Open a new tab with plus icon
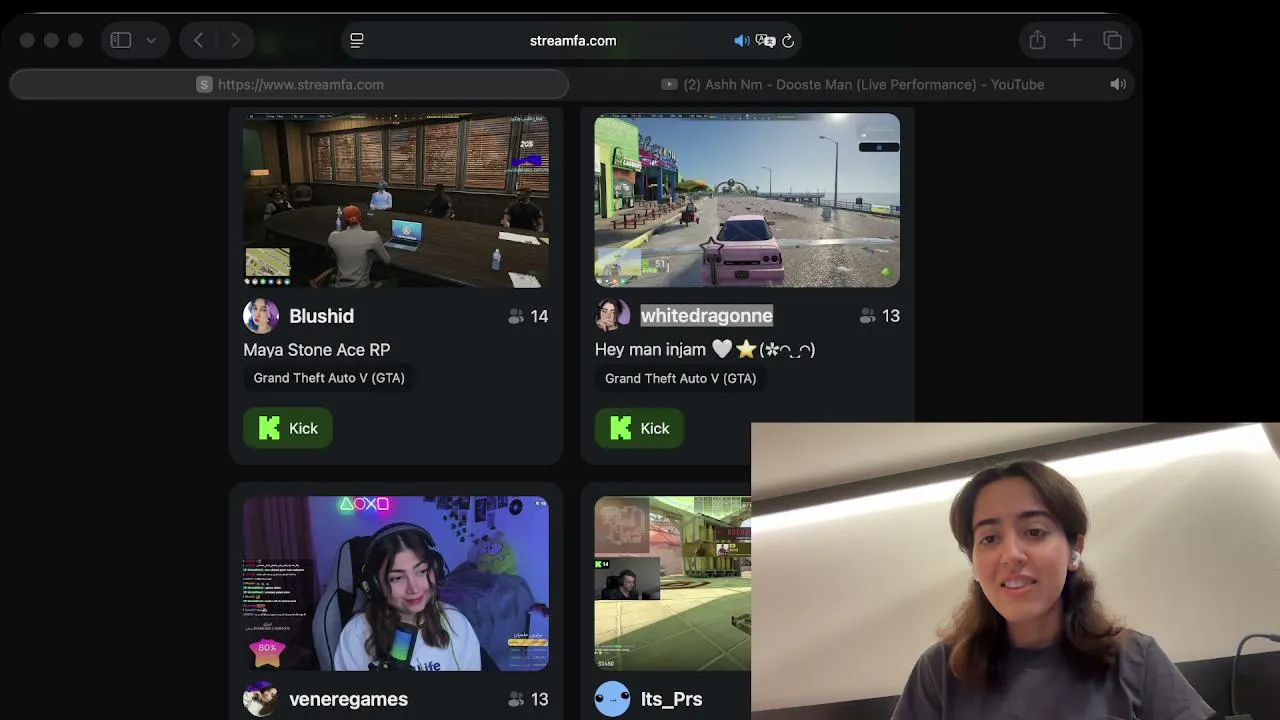 (1074, 40)
